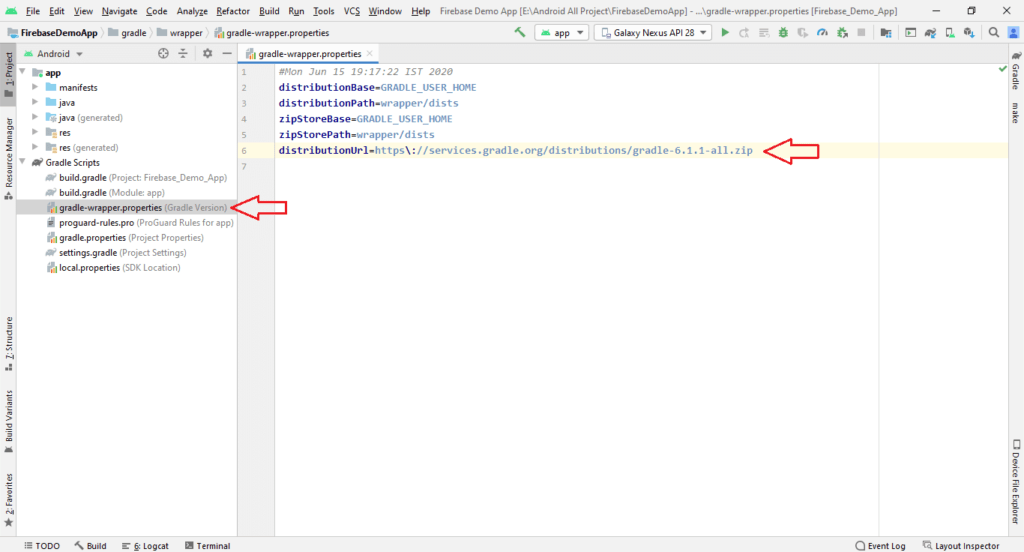Open the Gradle tool window on right edge
This screenshot has width=1024, height=552.
(x=1016, y=71)
